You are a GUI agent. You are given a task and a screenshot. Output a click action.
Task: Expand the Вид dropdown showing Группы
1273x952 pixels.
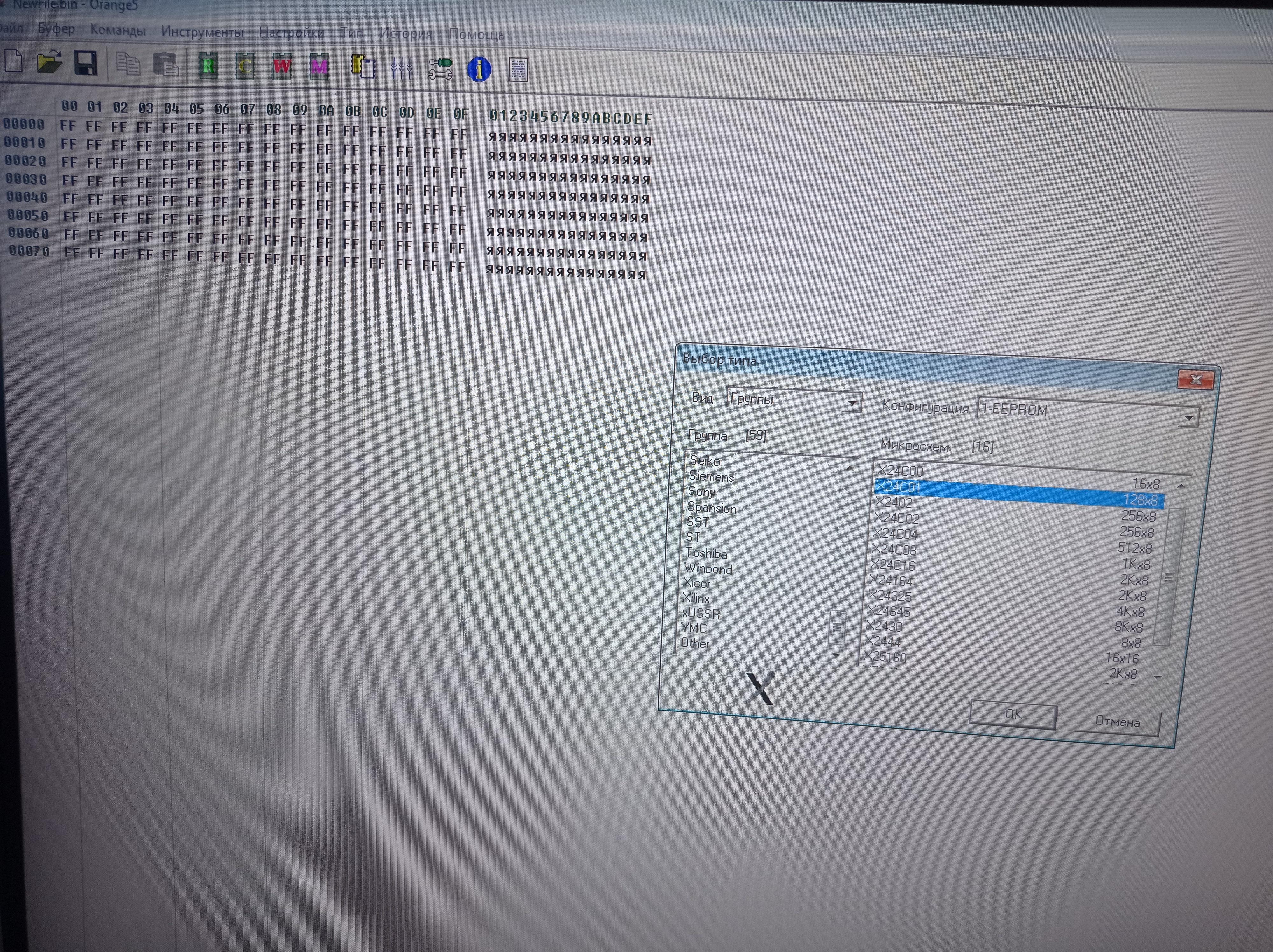[x=851, y=402]
